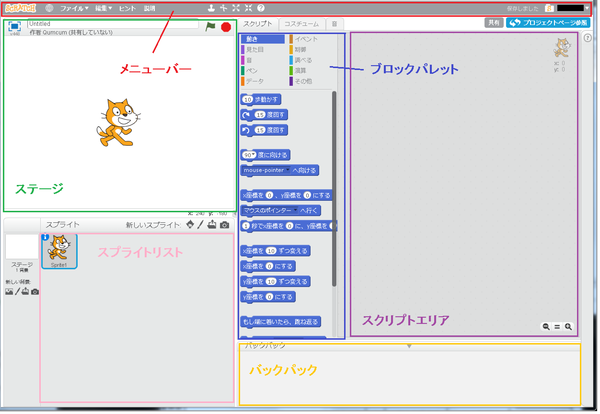Viewport: 600px width, 414px height.
Task: Expand the バックパック panel arrow
Action: [409, 346]
